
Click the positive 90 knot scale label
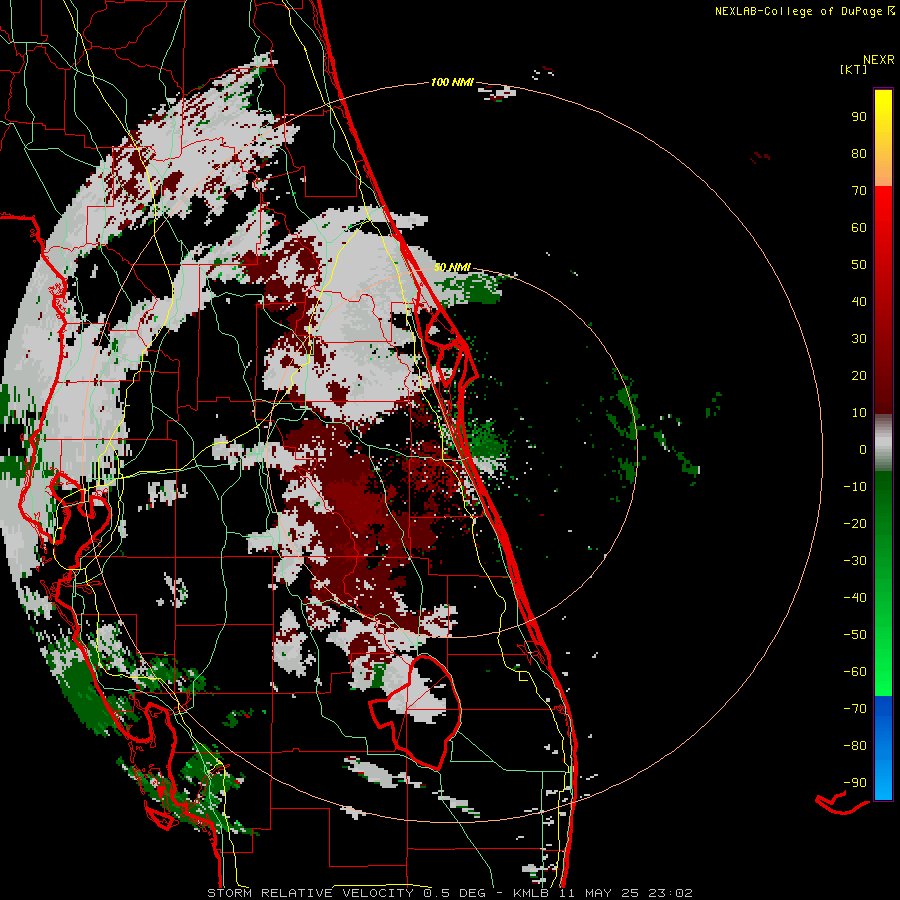click(859, 117)
